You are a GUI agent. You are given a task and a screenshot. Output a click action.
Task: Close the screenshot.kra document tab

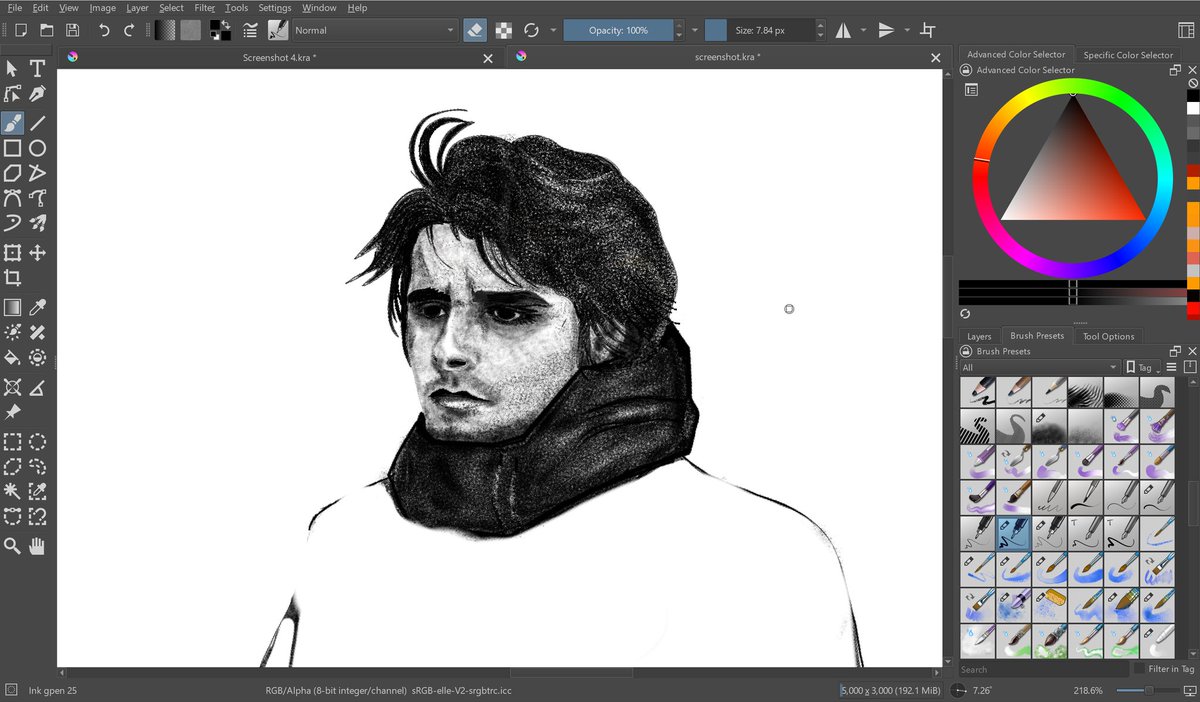point(936,58)
